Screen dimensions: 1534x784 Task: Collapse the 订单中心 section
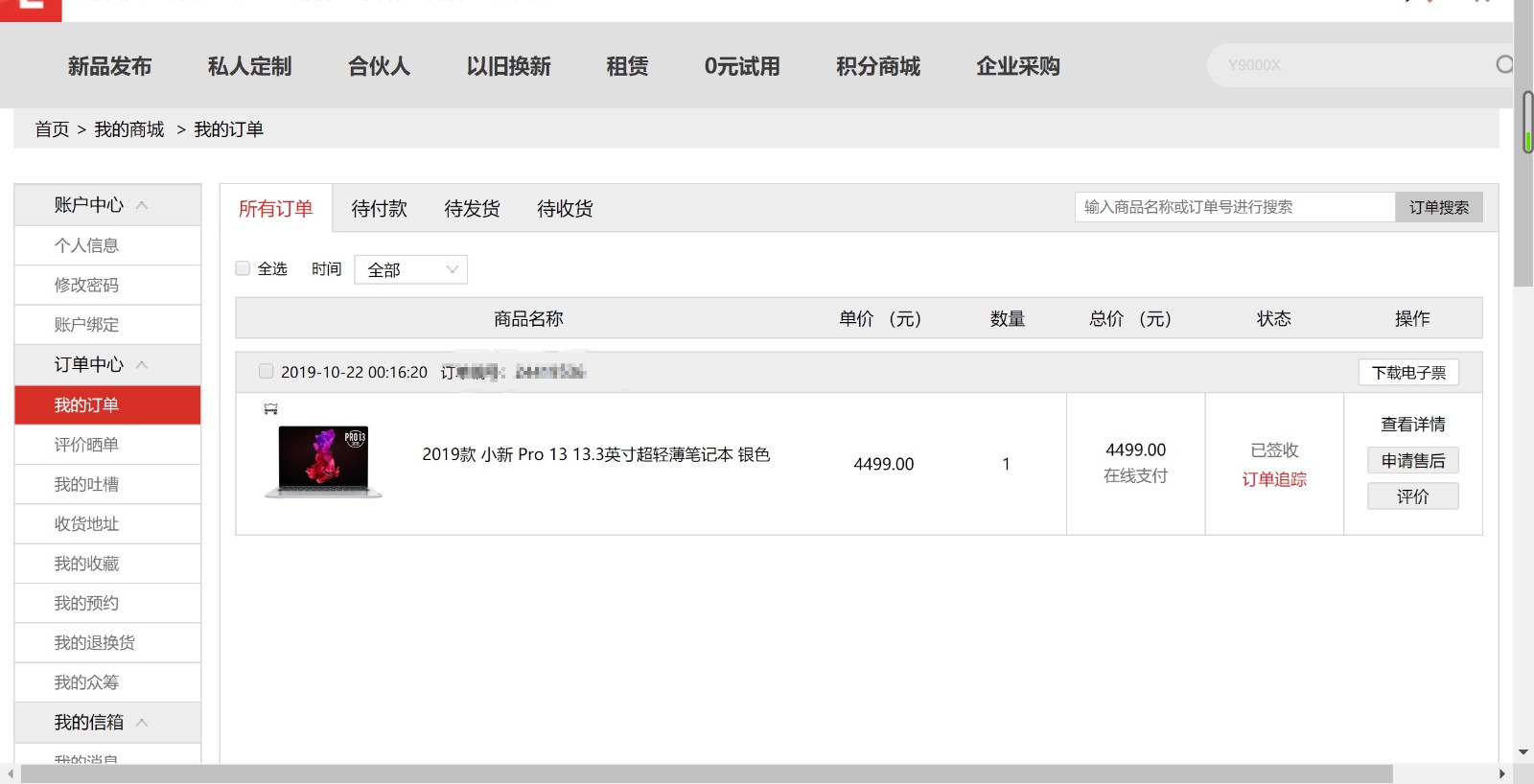coord(142,364)
